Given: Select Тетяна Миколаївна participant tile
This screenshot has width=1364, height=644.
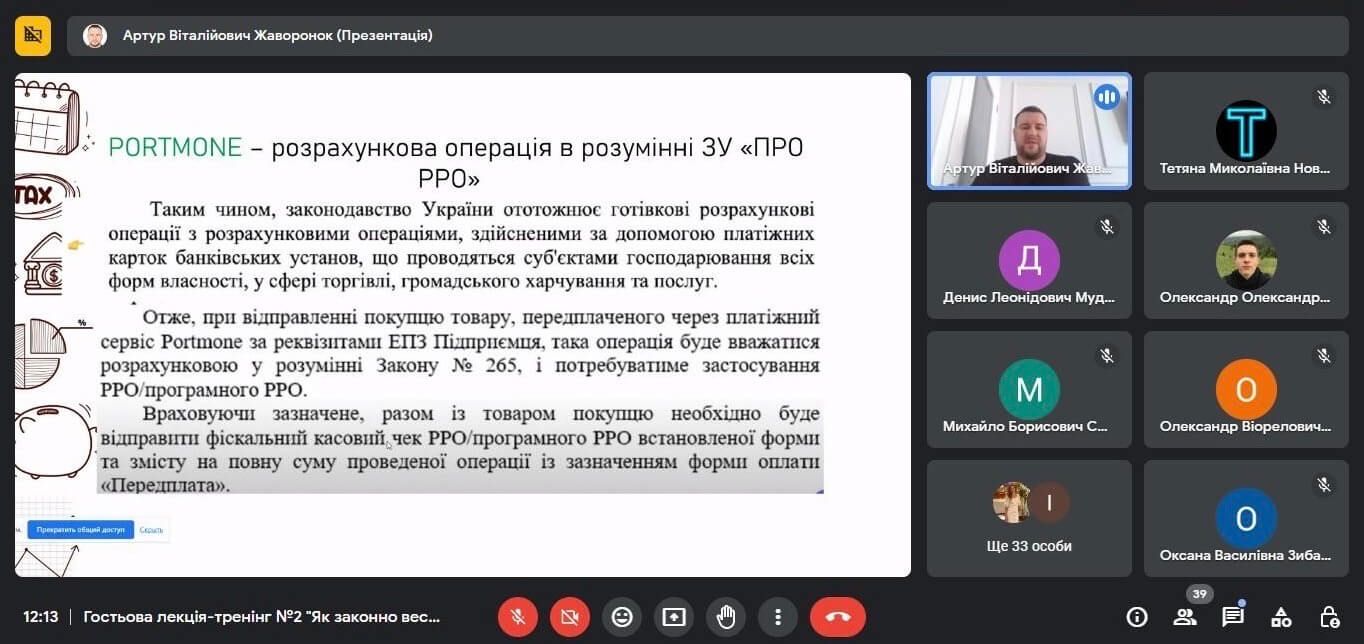Looking at the screenshot, I should (1246, 131).
